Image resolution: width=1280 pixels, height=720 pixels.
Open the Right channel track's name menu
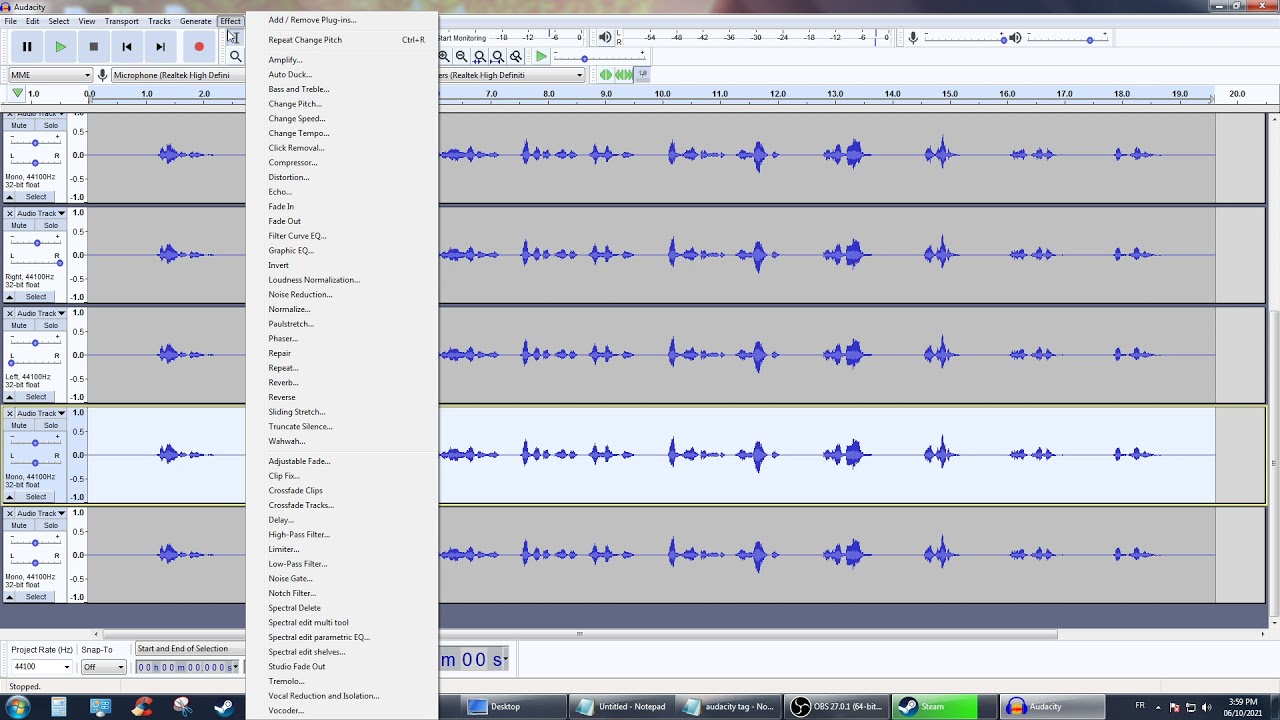pyautogui.click(x=40, y=213)
